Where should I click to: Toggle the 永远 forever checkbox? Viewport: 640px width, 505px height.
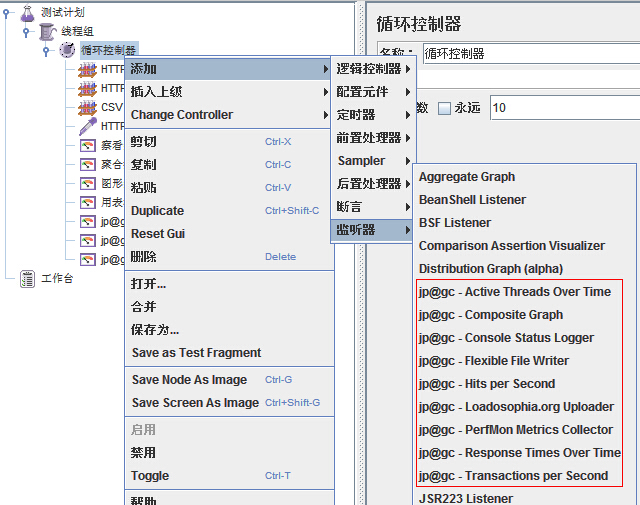[x=445, y=108]
